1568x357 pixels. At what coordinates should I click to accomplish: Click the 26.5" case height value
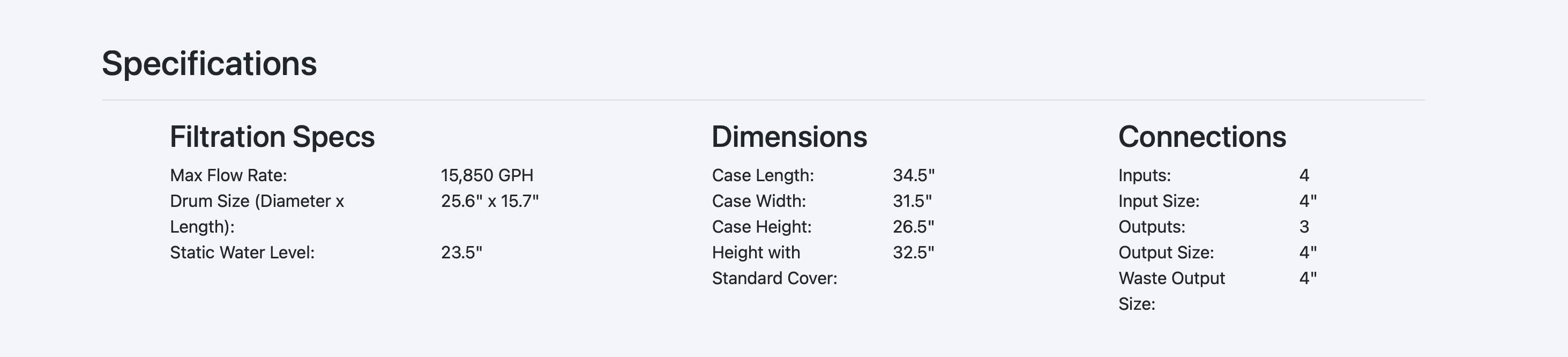[x=914, y=227]
